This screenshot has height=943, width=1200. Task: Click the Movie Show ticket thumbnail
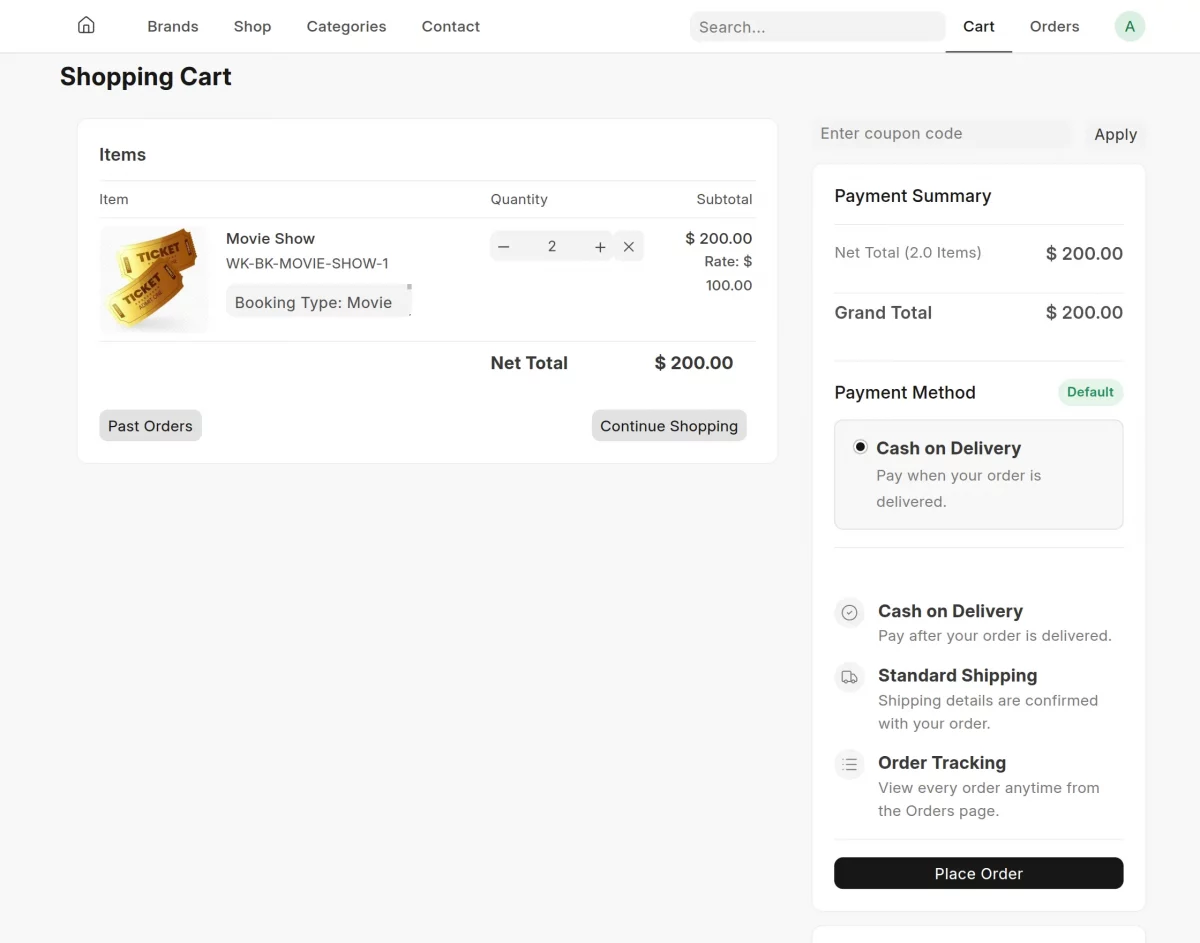click(154, 279)
